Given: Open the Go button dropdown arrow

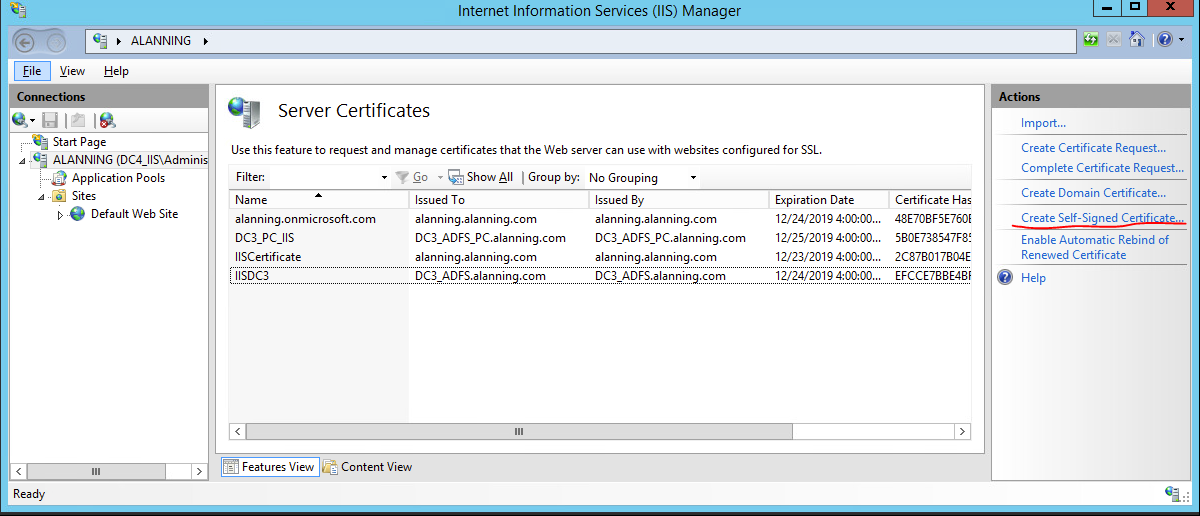Looking at the screenshot, I should pyautogui.click(x=439, y=178).
